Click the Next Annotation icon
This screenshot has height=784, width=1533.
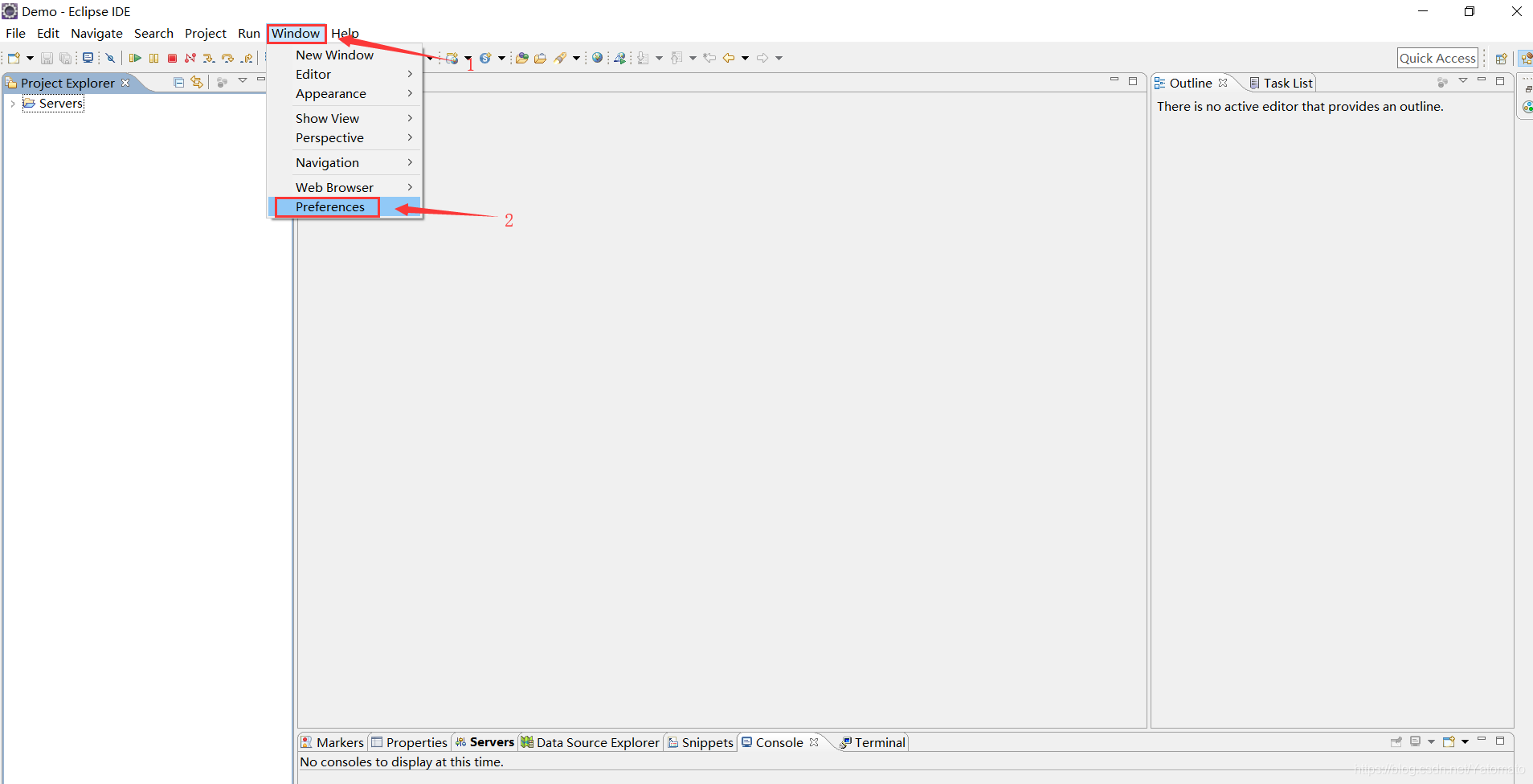tap(644, 58)
